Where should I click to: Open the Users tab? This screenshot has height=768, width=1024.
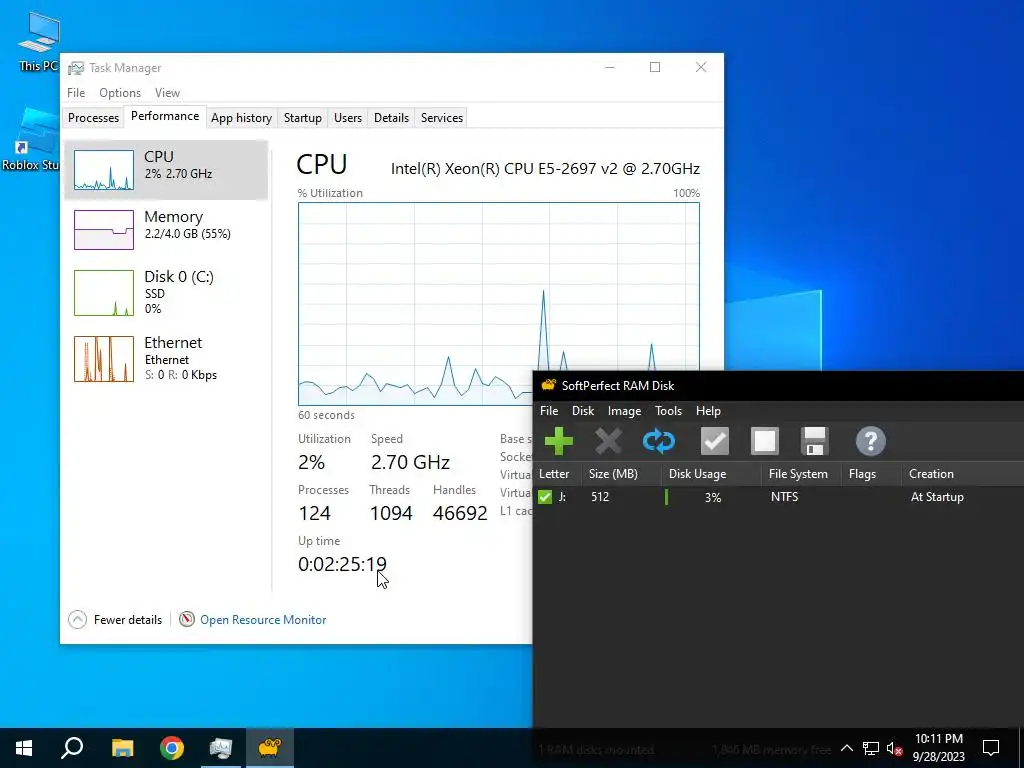[347, 118]
